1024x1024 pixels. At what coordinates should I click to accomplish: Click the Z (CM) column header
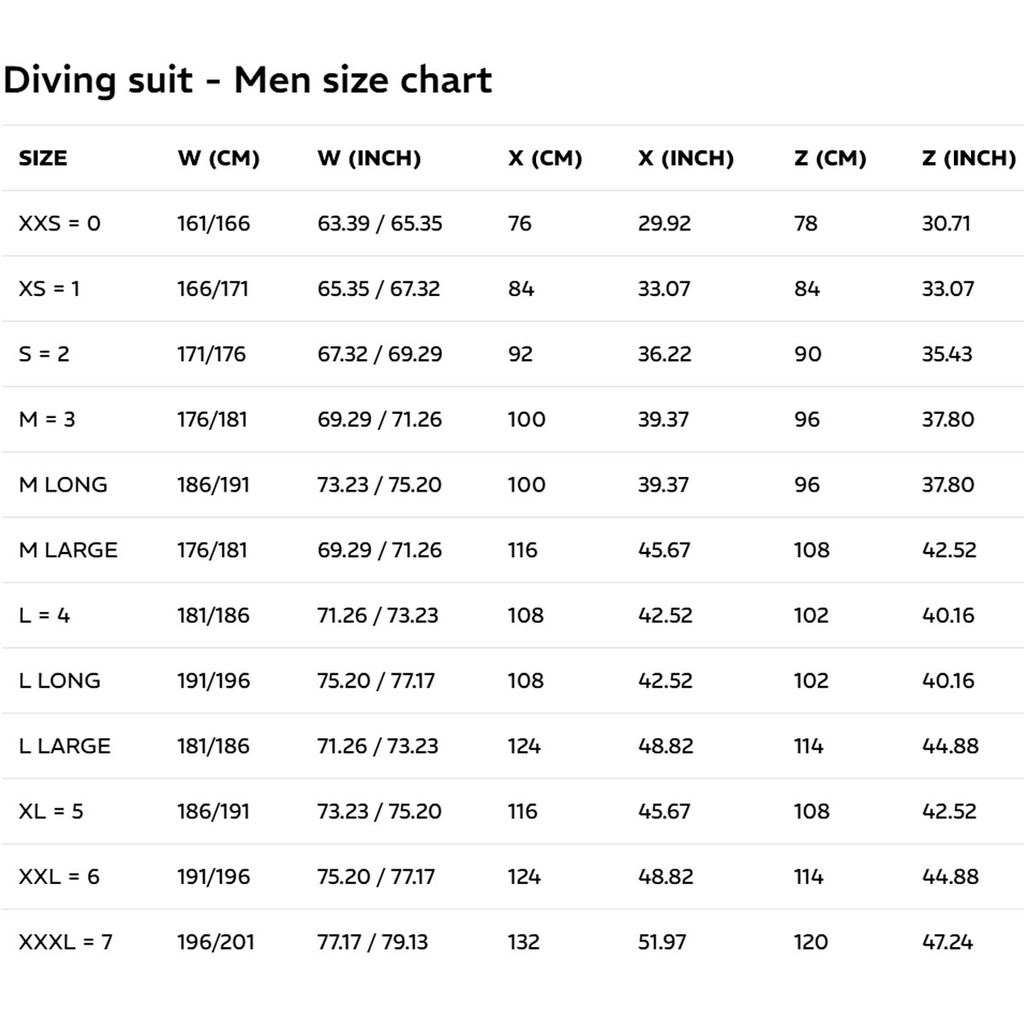point(830,158)
